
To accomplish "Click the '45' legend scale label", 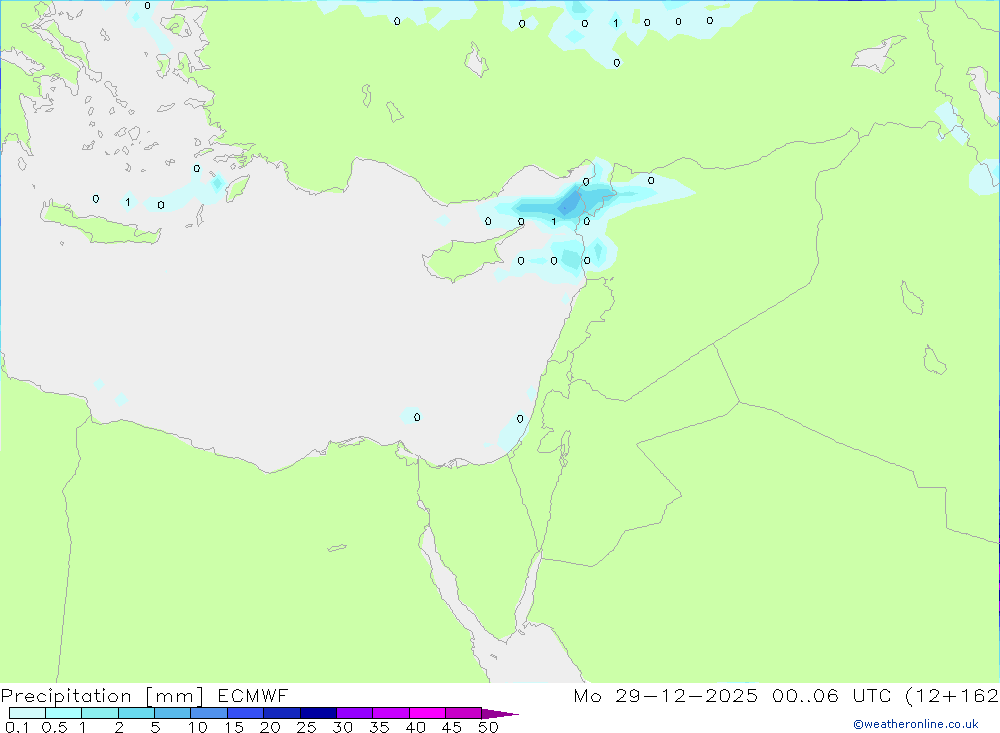I will click(452, 727).
